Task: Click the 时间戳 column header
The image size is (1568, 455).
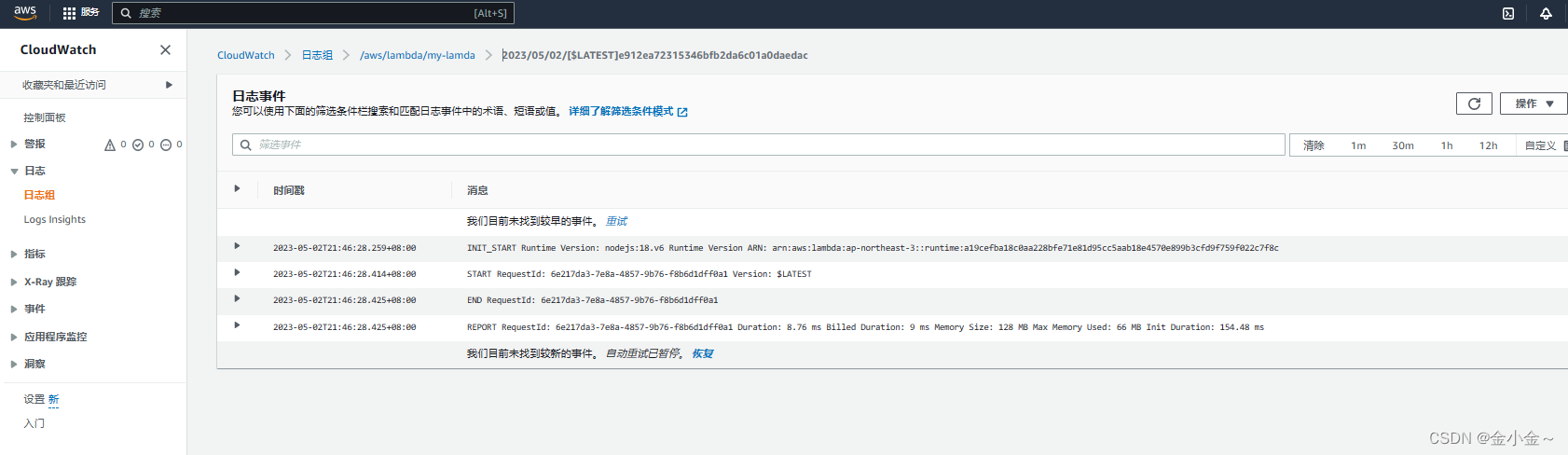Action: (289, 190)
